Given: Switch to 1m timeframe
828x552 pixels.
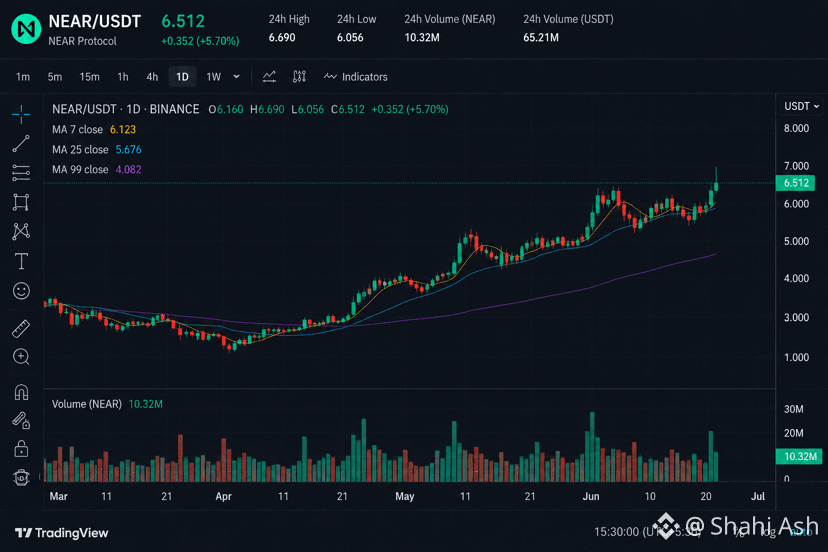Looking at the screenshot, I should click(x=23, y=77).
